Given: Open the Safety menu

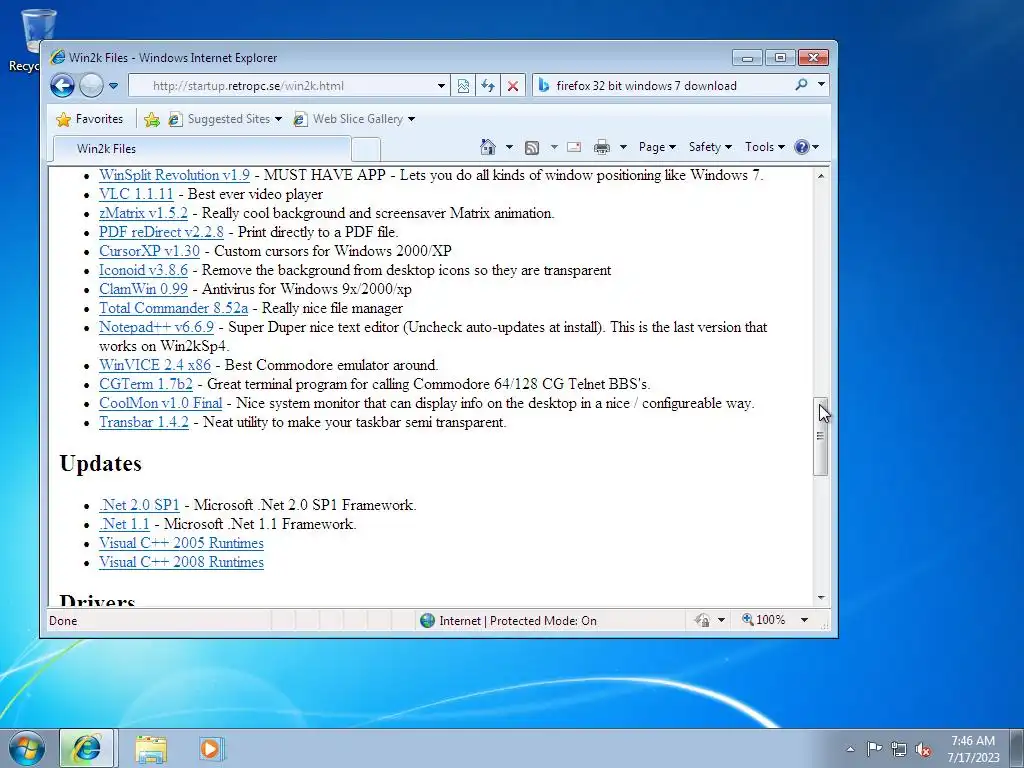Looking at the screenshot, I should 710,147.
